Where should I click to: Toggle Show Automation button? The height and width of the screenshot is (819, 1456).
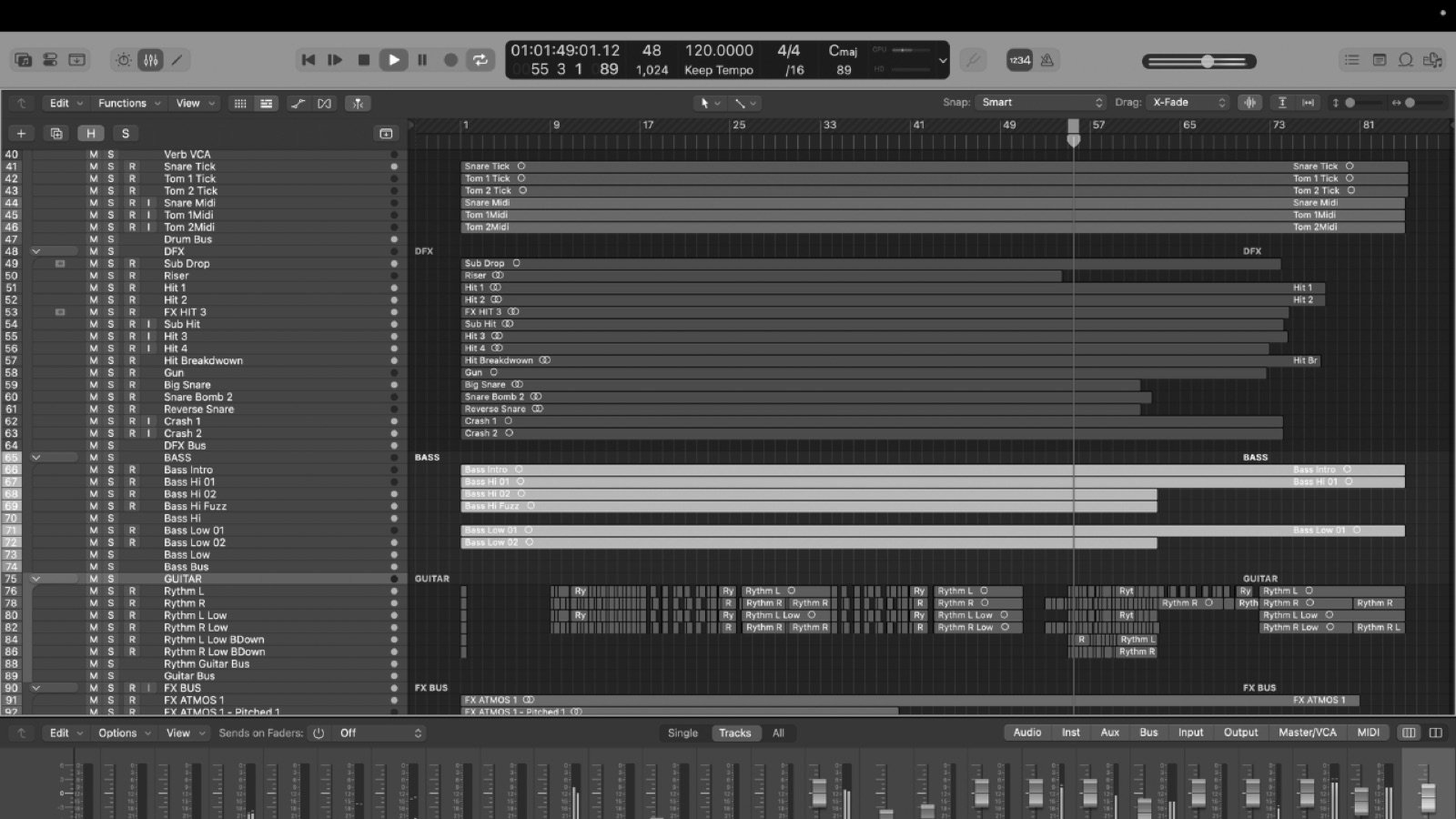(x=298, y=104)
